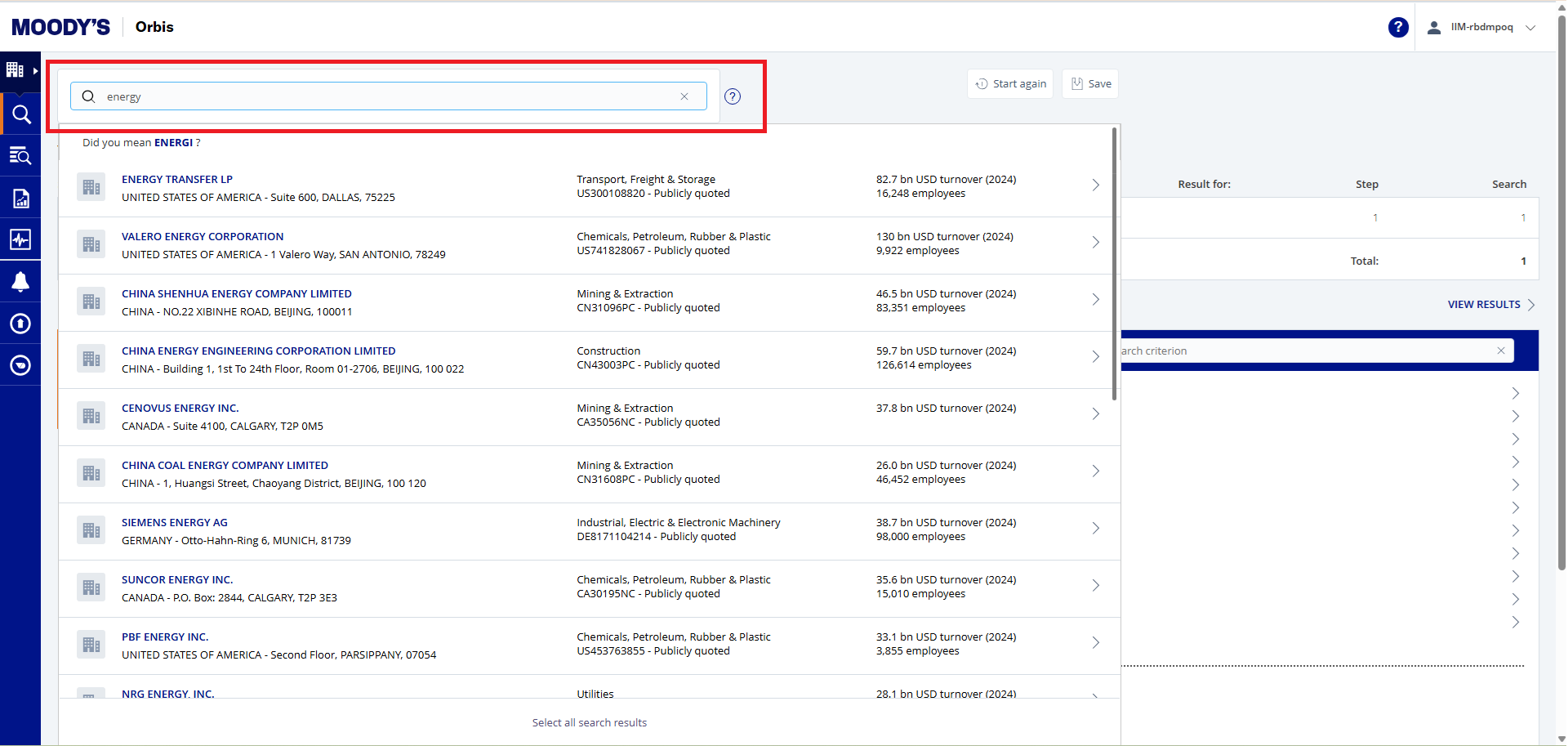Open alerts bell icon in sidebar
This screenshot has width=1568, height=746.
click(x=20, y=282)
